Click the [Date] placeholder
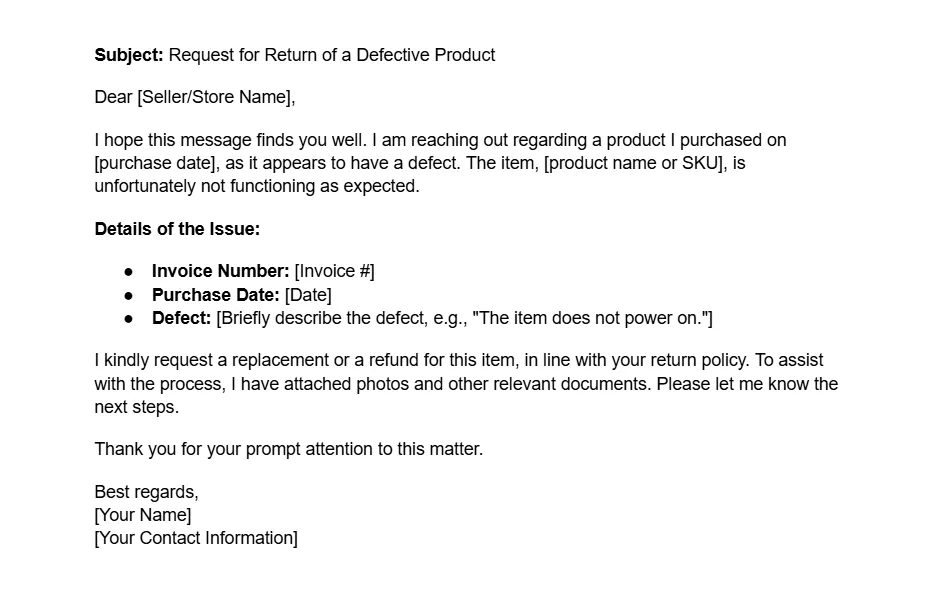Viewport: 950px width, 600px height. click(308, 295)
